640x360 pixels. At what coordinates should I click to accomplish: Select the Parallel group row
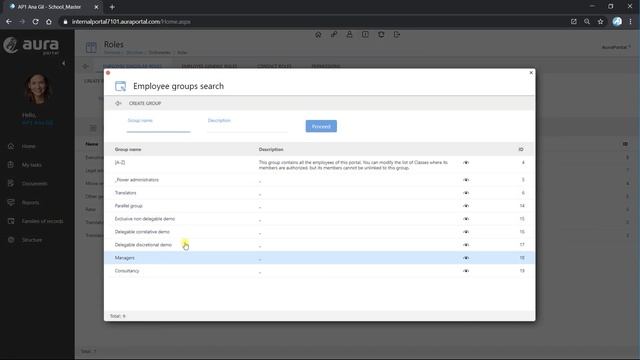[319, 206]
